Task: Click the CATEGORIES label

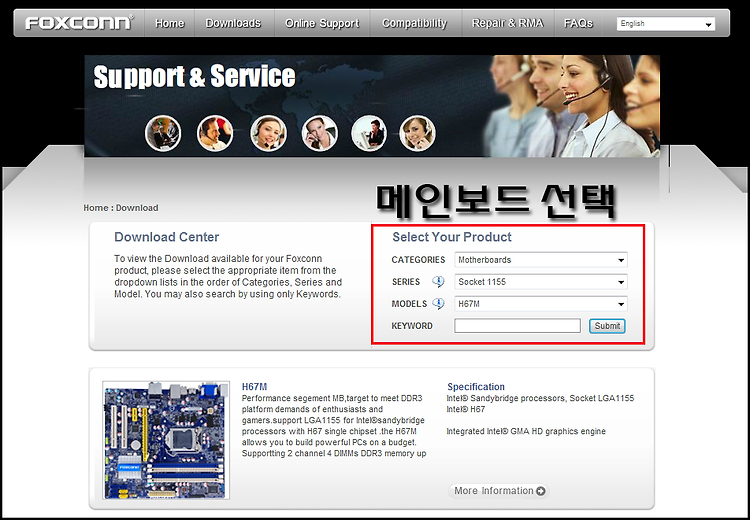Action: point(419,260)
